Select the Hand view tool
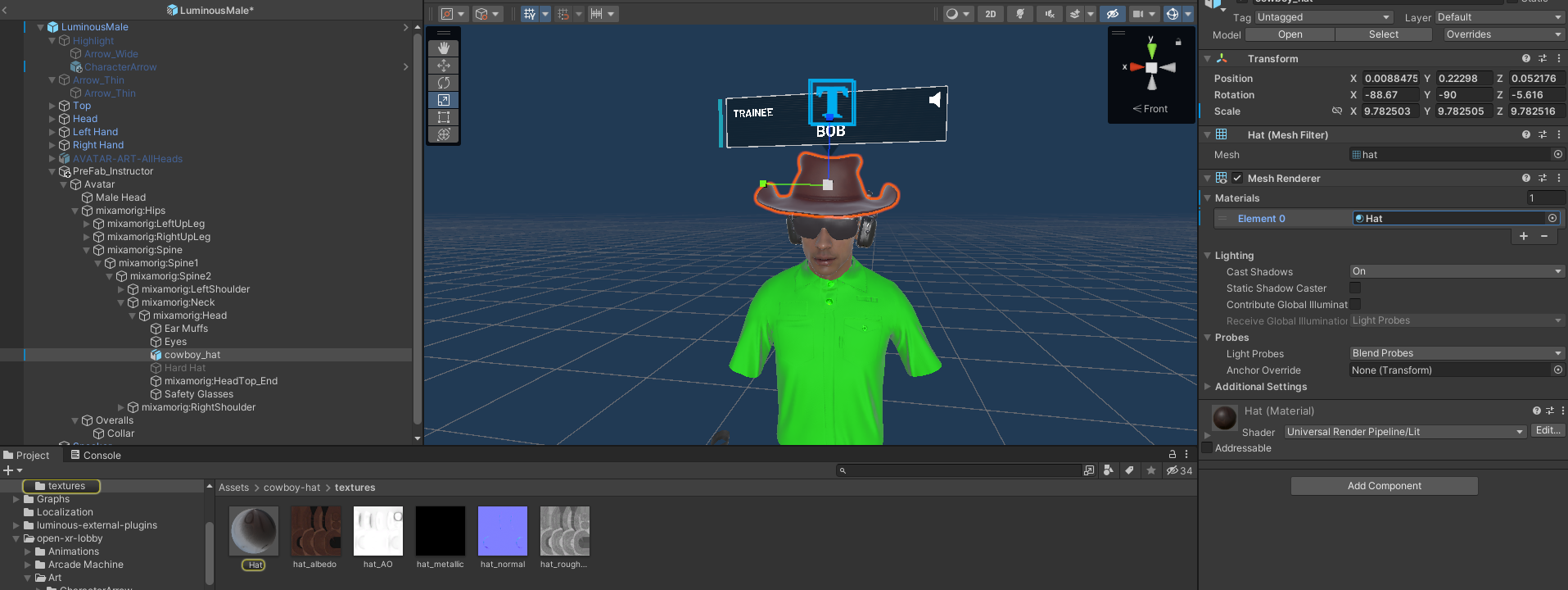 (x=443, y=48)
